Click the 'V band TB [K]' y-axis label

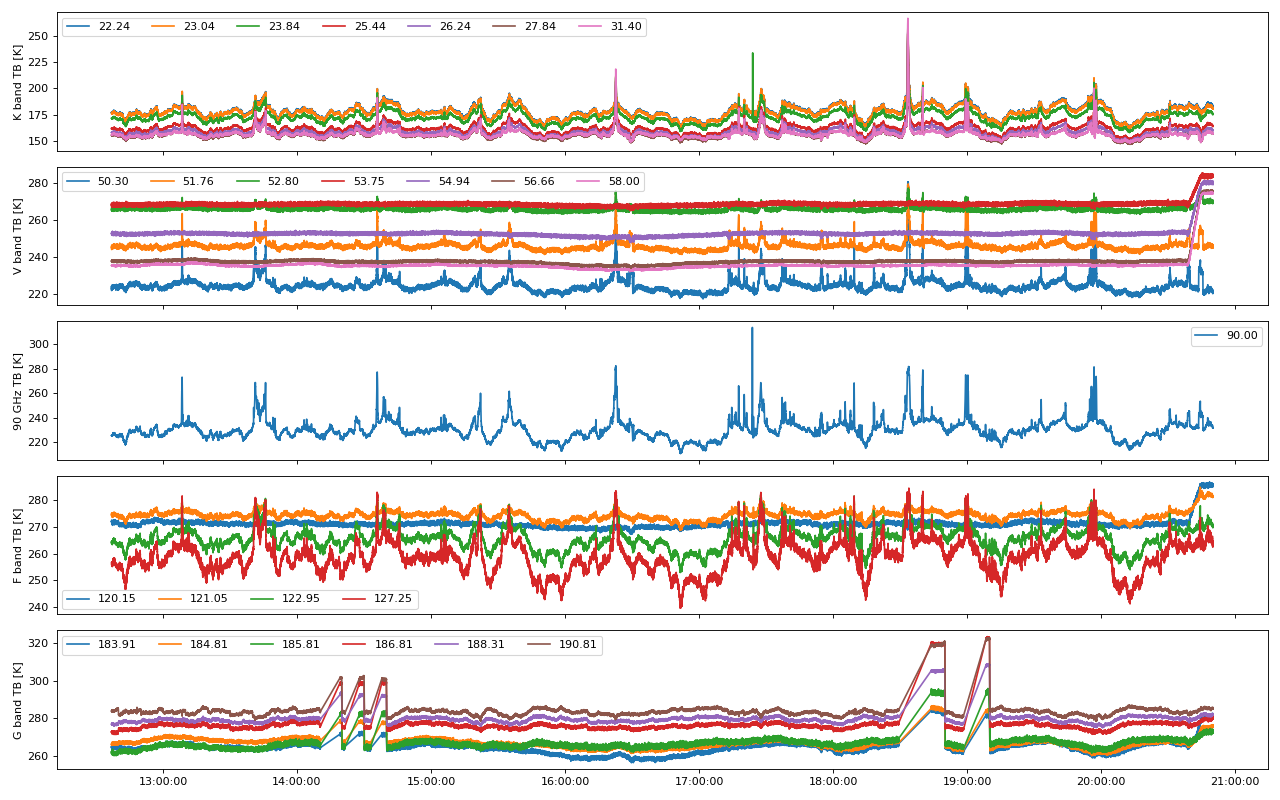pyautogui.click(x=18, y=236)
